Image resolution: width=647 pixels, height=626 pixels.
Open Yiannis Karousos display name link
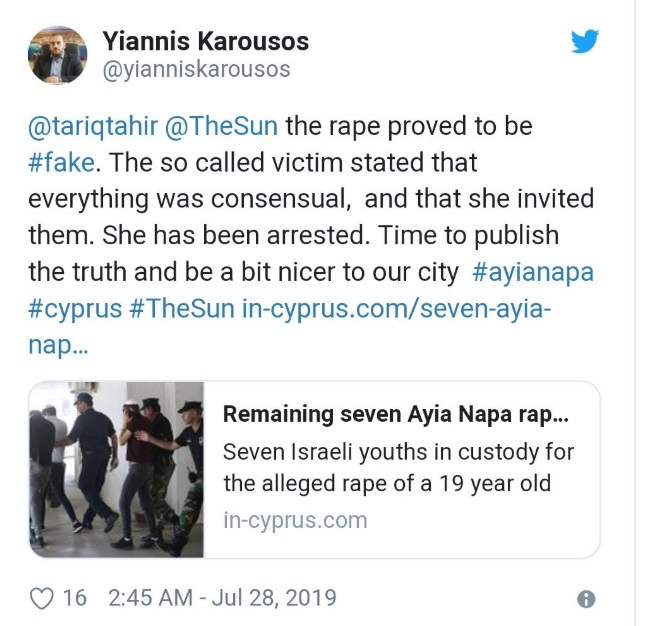pos(205,42)
